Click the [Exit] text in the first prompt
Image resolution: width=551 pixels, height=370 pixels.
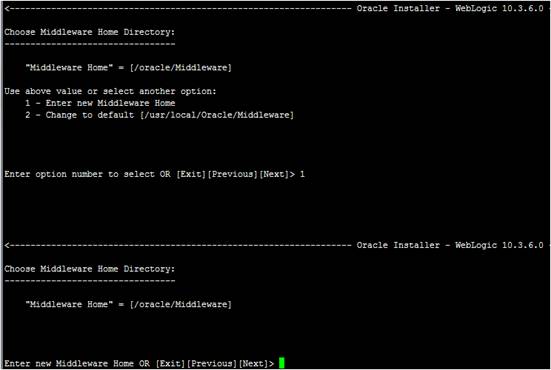pos(191,174)
